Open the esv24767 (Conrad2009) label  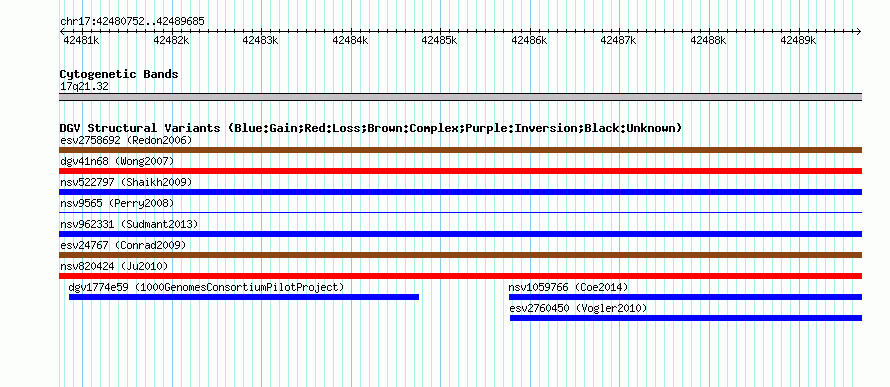[x=123, y=245]
